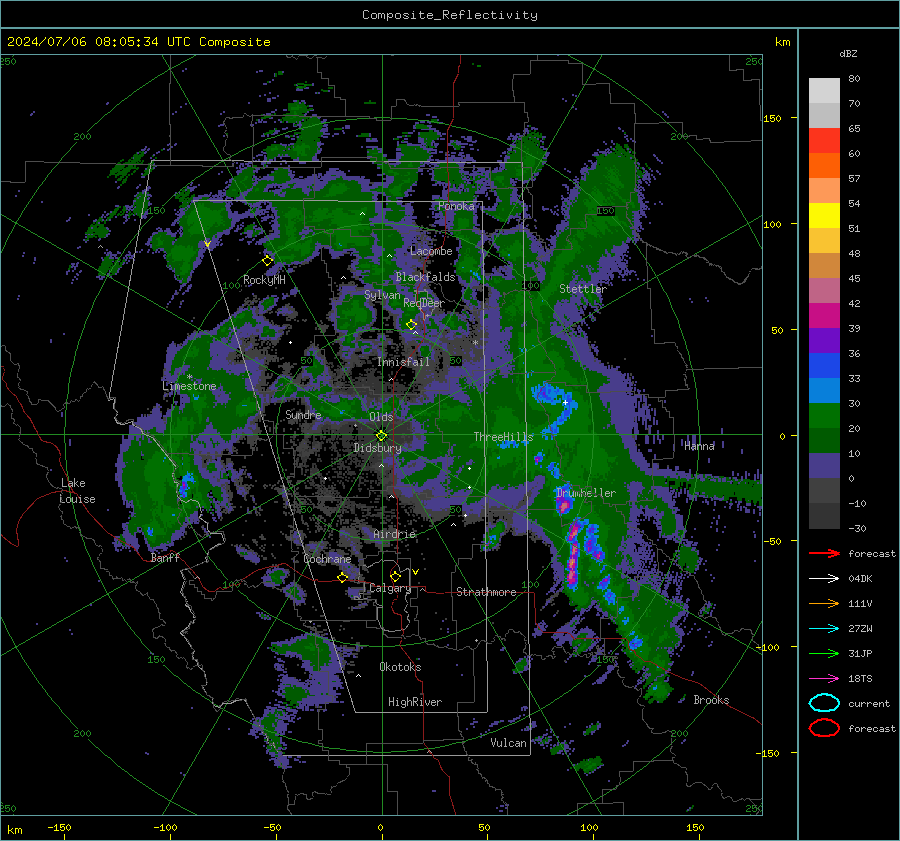Select the slate 10-0 dBZ color swatch
The width and height of the screenshot is (900, 841).
(x=824, y=466)
